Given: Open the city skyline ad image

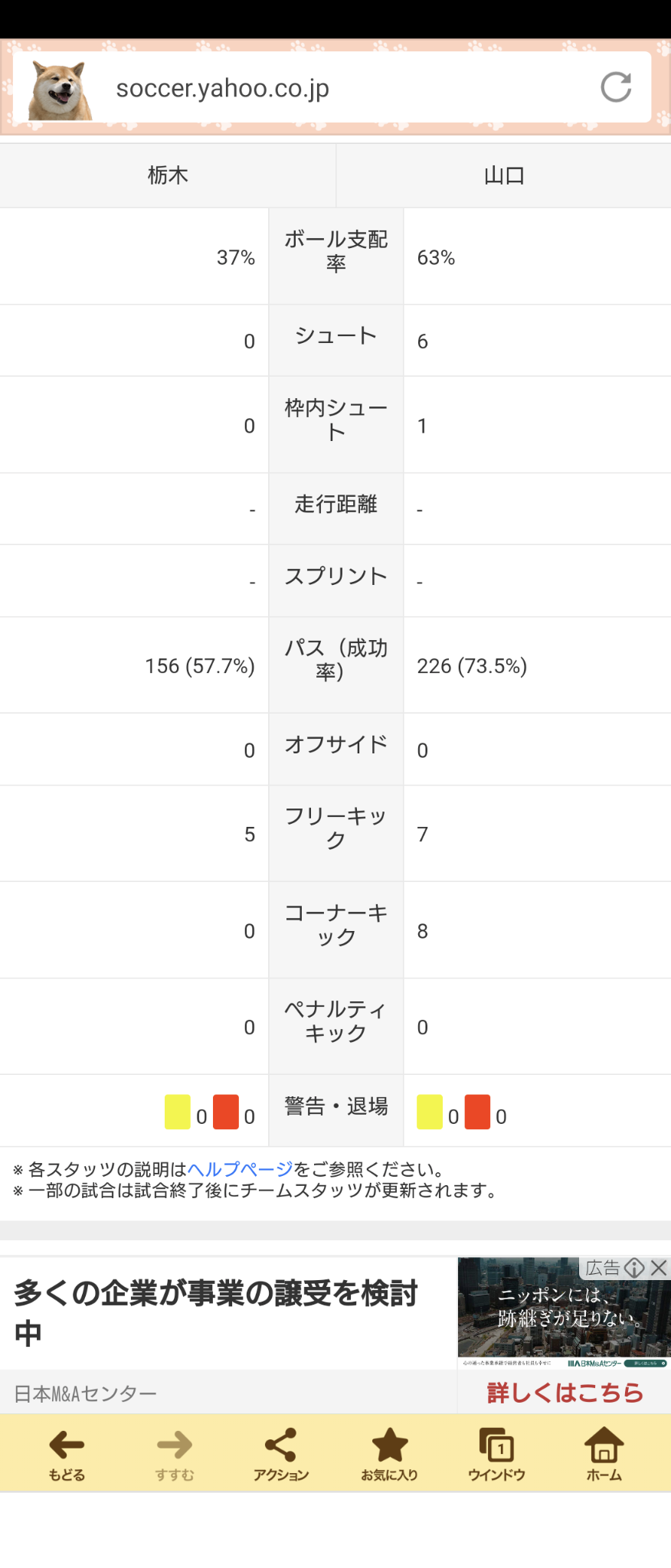Looking at the screenshot, I should pos(564,1312).
